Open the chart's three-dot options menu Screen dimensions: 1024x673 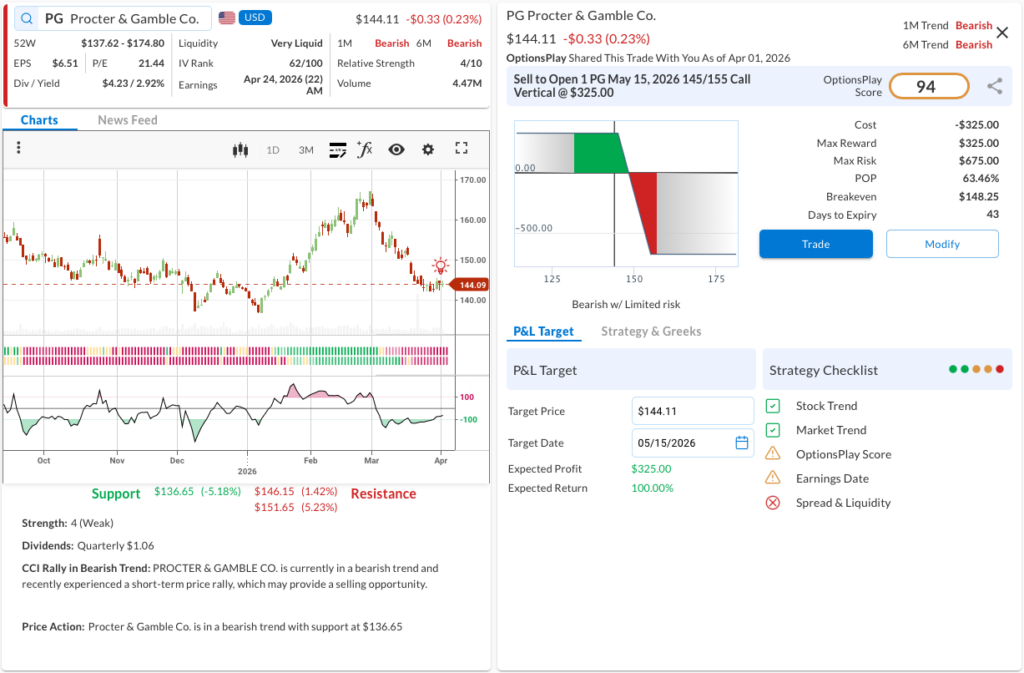[19, 149]
